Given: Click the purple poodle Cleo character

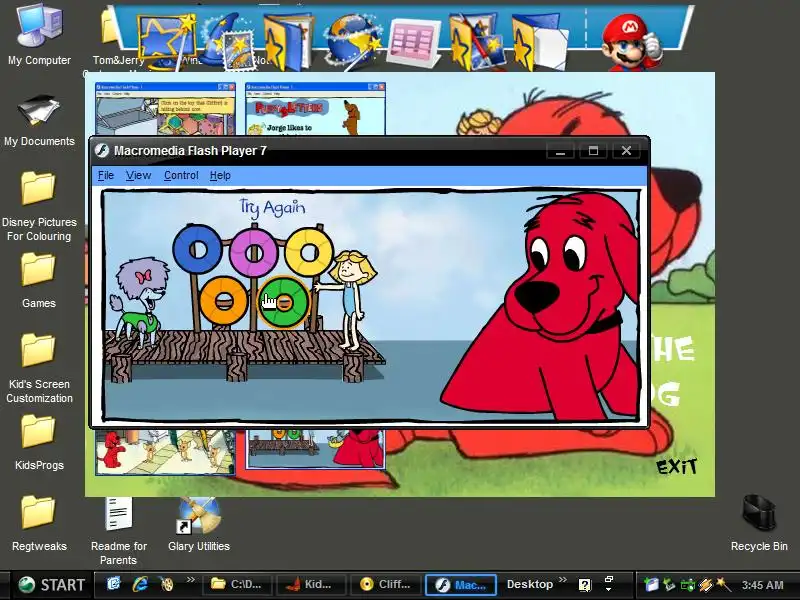Looking at the screenshot, I should tap(139, 303).
